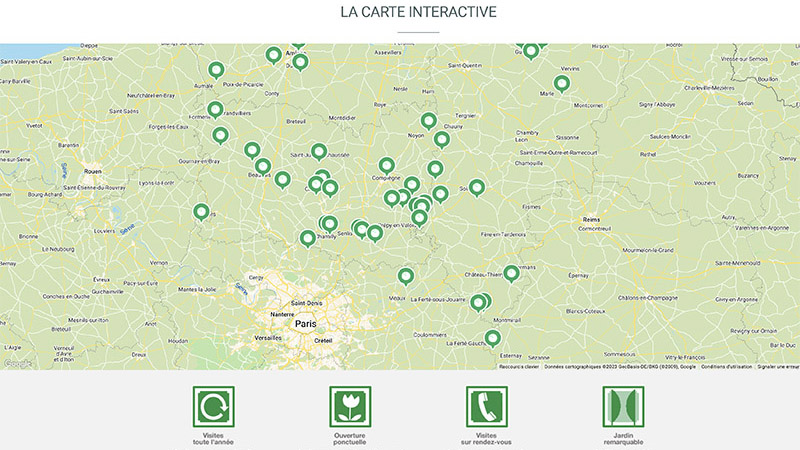Open the marker above Compiègne
This screenshot has width=800, height=450.
pyautogui.click(x=387, y=165)
